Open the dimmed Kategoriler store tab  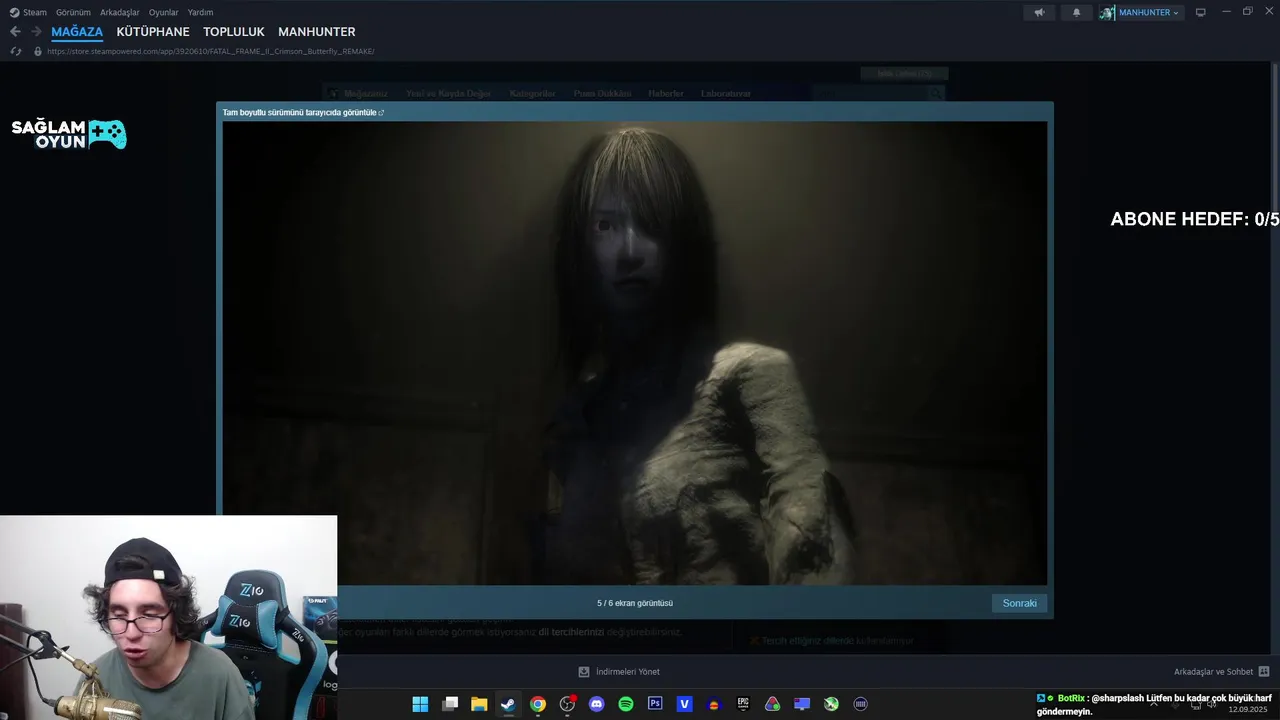coord(532,93)
